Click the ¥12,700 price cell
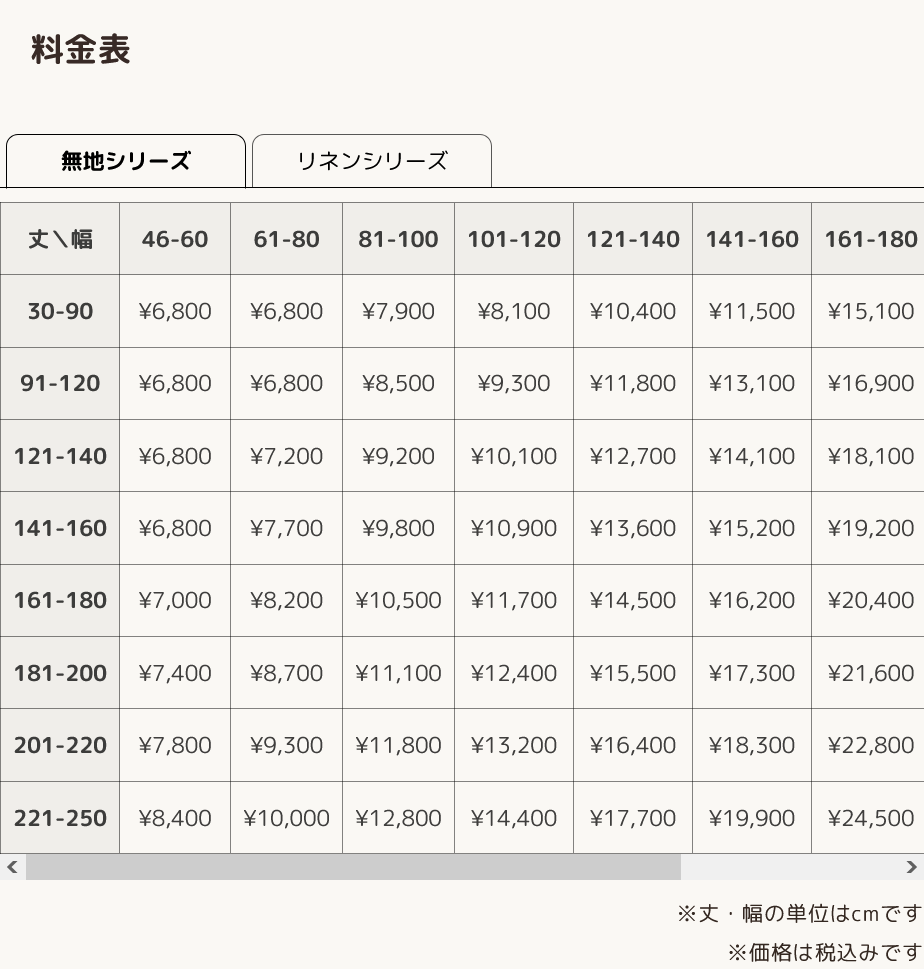Image resolution: width=924 pixels, height=969 pixels. pyautogui.click(x=633, y=456)
